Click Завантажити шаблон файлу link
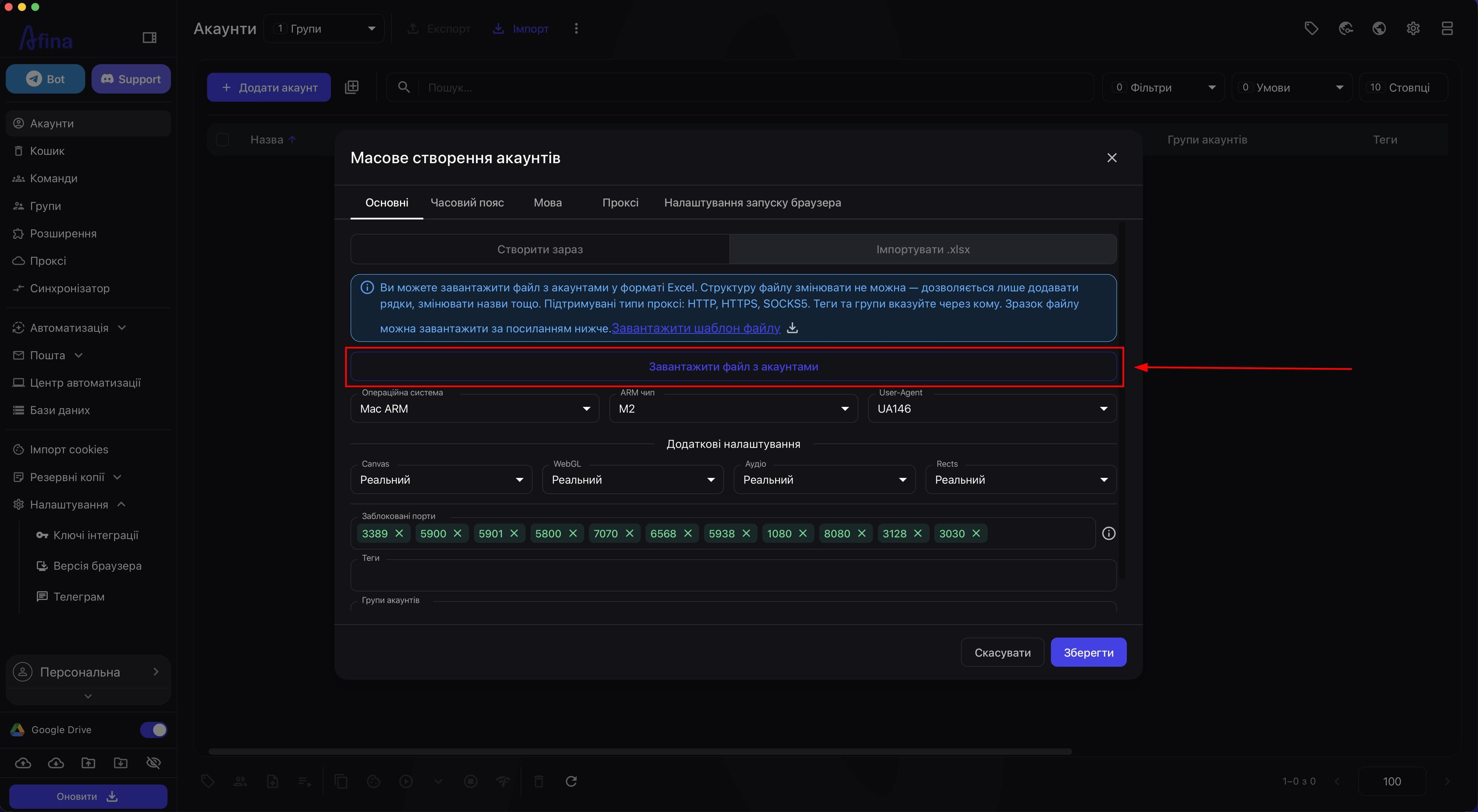Image resolution: width=1478 pixels, height=812 pixels. click(696, 328)
